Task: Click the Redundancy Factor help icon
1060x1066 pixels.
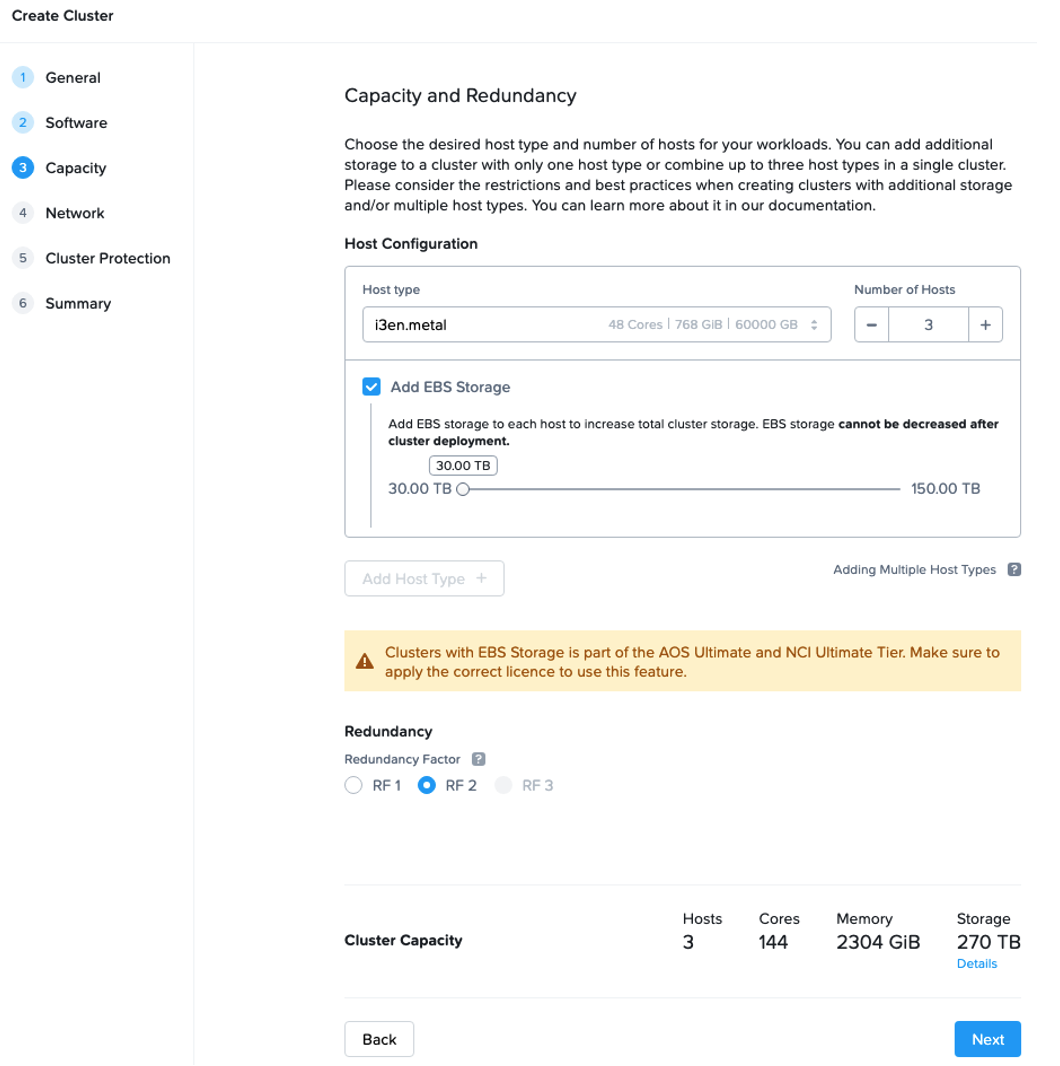Action: click(x=479, y=759)
